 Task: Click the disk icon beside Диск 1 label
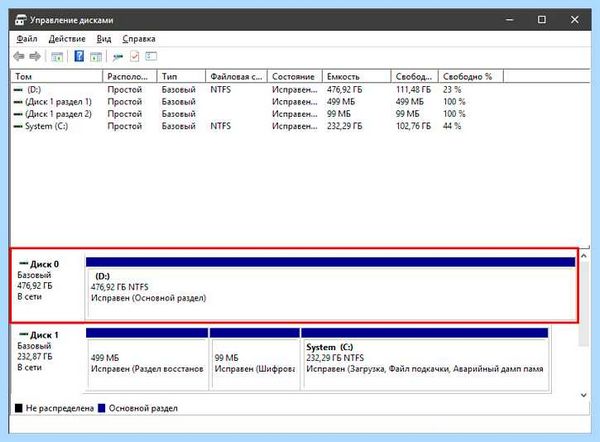pos(24,334)
